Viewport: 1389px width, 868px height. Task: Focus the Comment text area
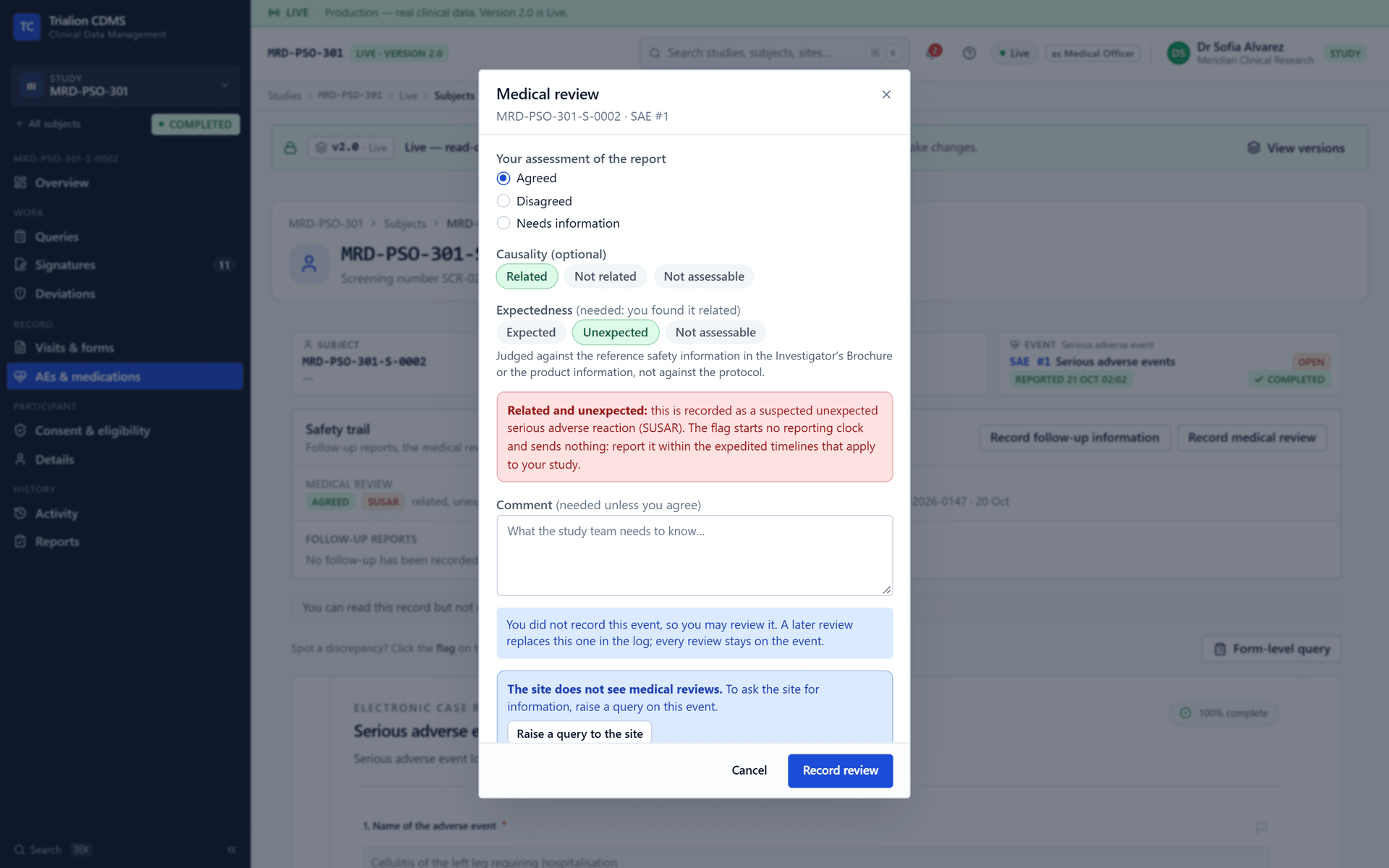pos(694,556)
